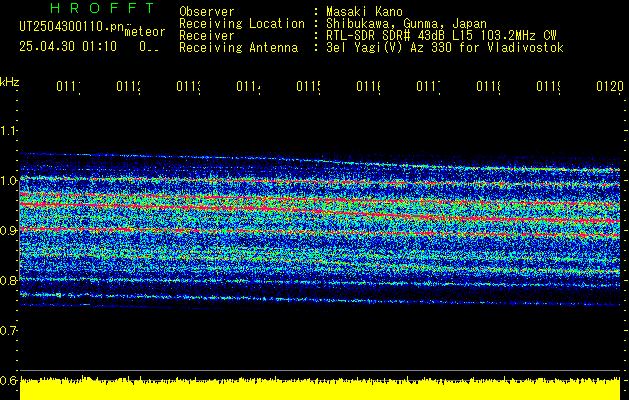The image size is (629, 400).
Task: Click the 0117 time marker
Action: [429, 86]
